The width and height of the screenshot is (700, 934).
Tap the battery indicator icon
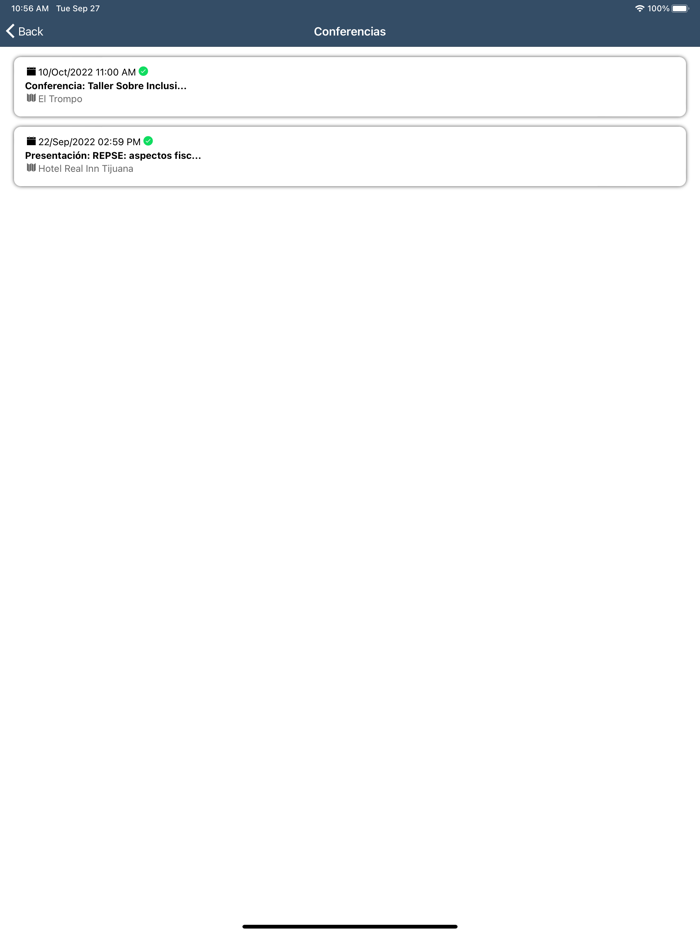click(x=680, y=8)
